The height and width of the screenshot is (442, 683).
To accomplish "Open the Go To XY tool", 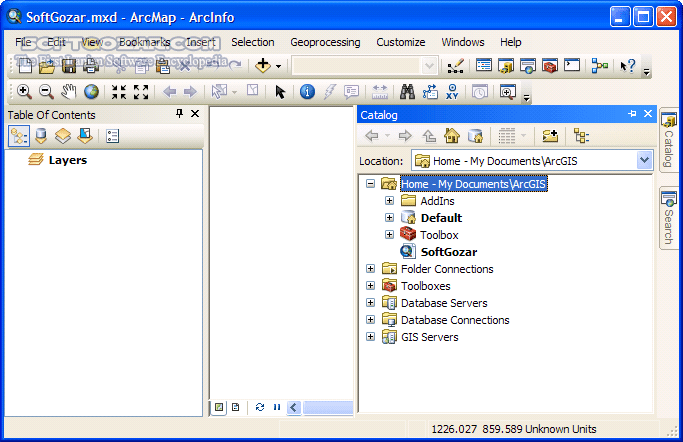I will [x=452, y=92].
